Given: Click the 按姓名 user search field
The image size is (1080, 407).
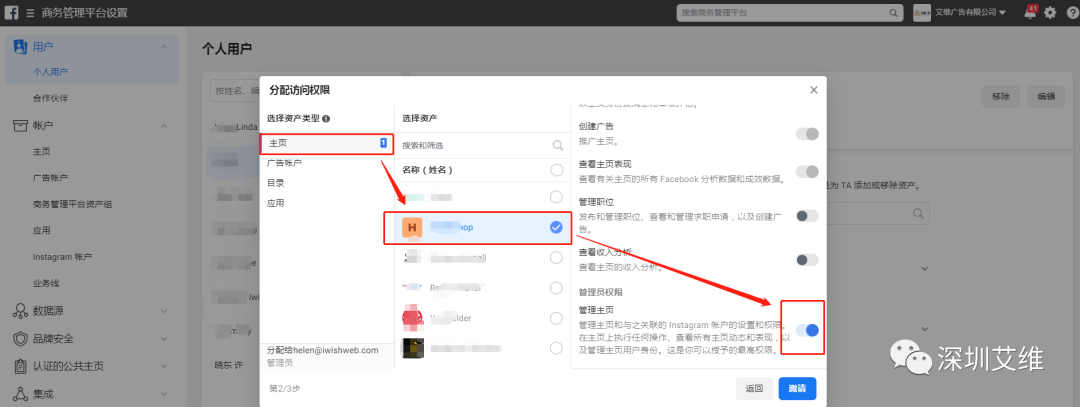Looking at the screenshot, I should tap(235, 91).
